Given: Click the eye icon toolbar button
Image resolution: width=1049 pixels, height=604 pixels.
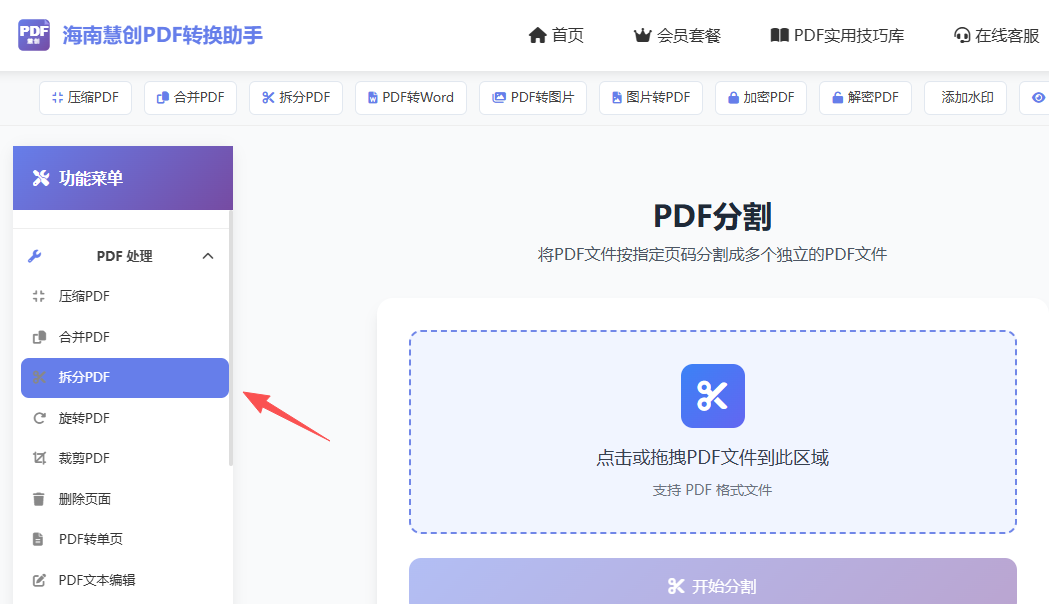Looking at the screenshot, I should tap(1038, 98).
